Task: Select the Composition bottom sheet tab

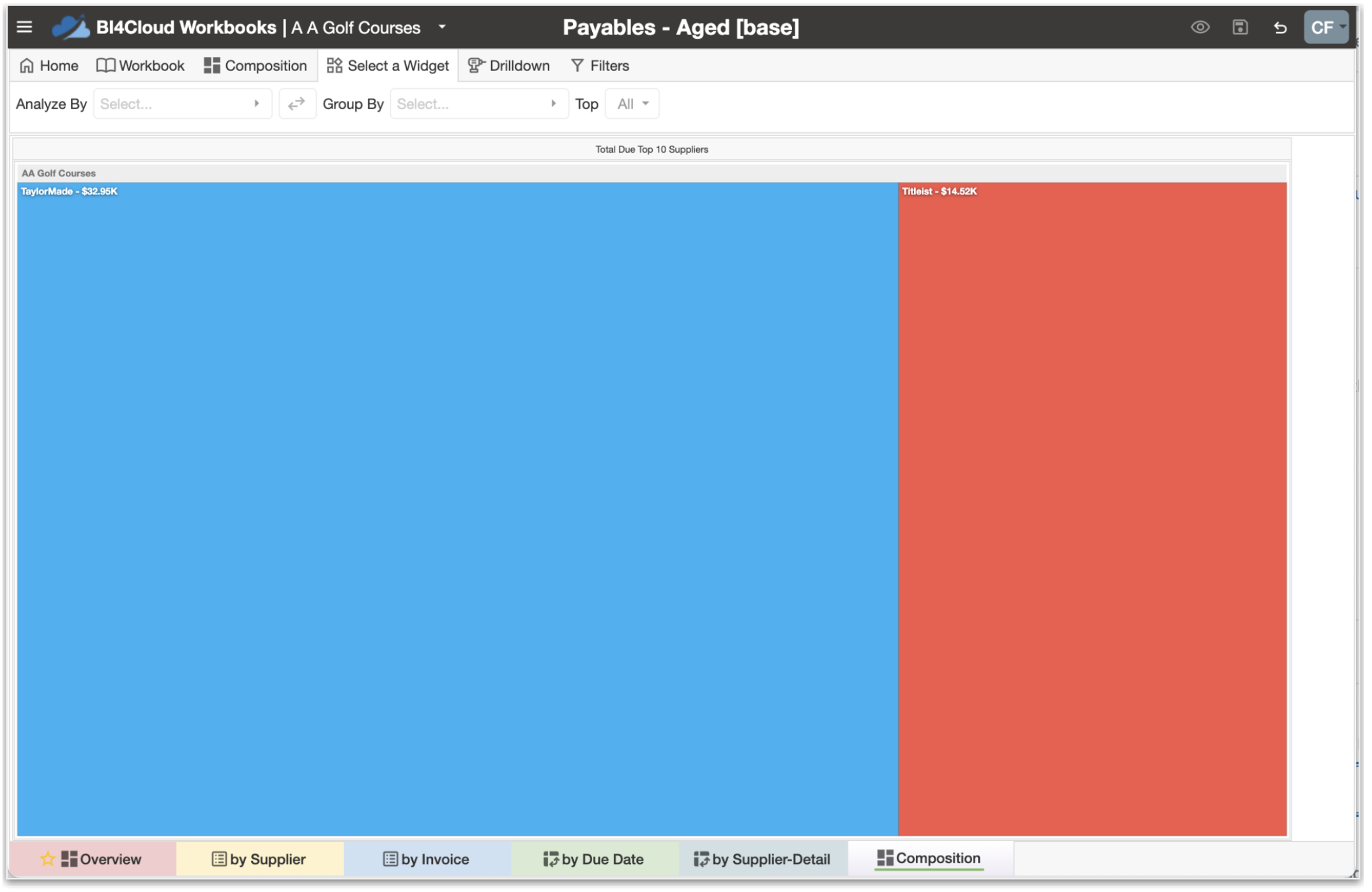Action: (929, 858)
